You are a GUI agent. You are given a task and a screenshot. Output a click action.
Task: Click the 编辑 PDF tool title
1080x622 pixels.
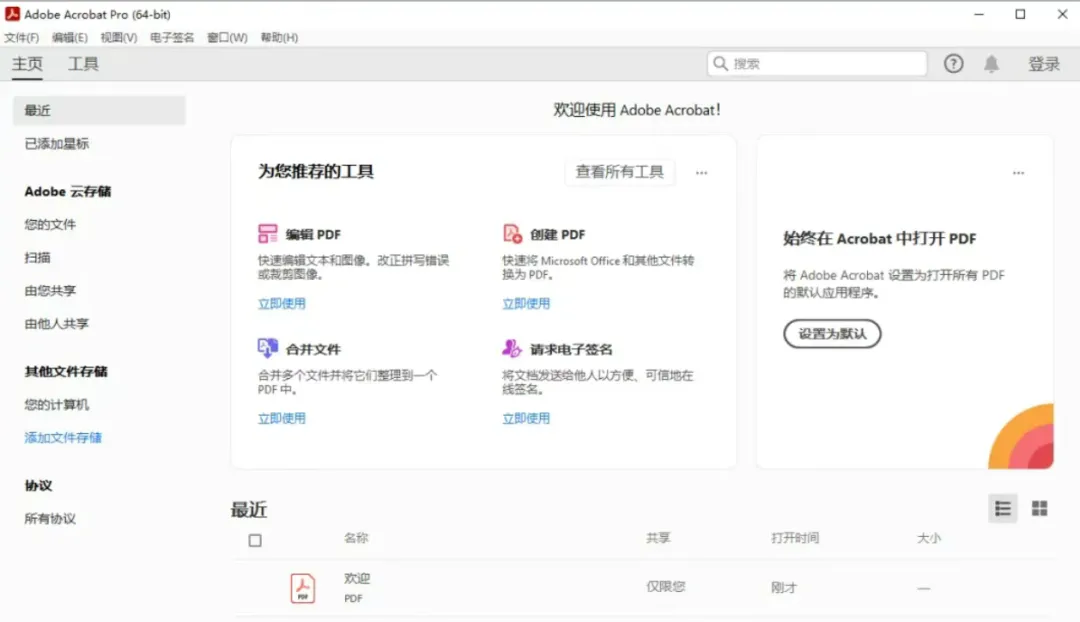[313, 235]
